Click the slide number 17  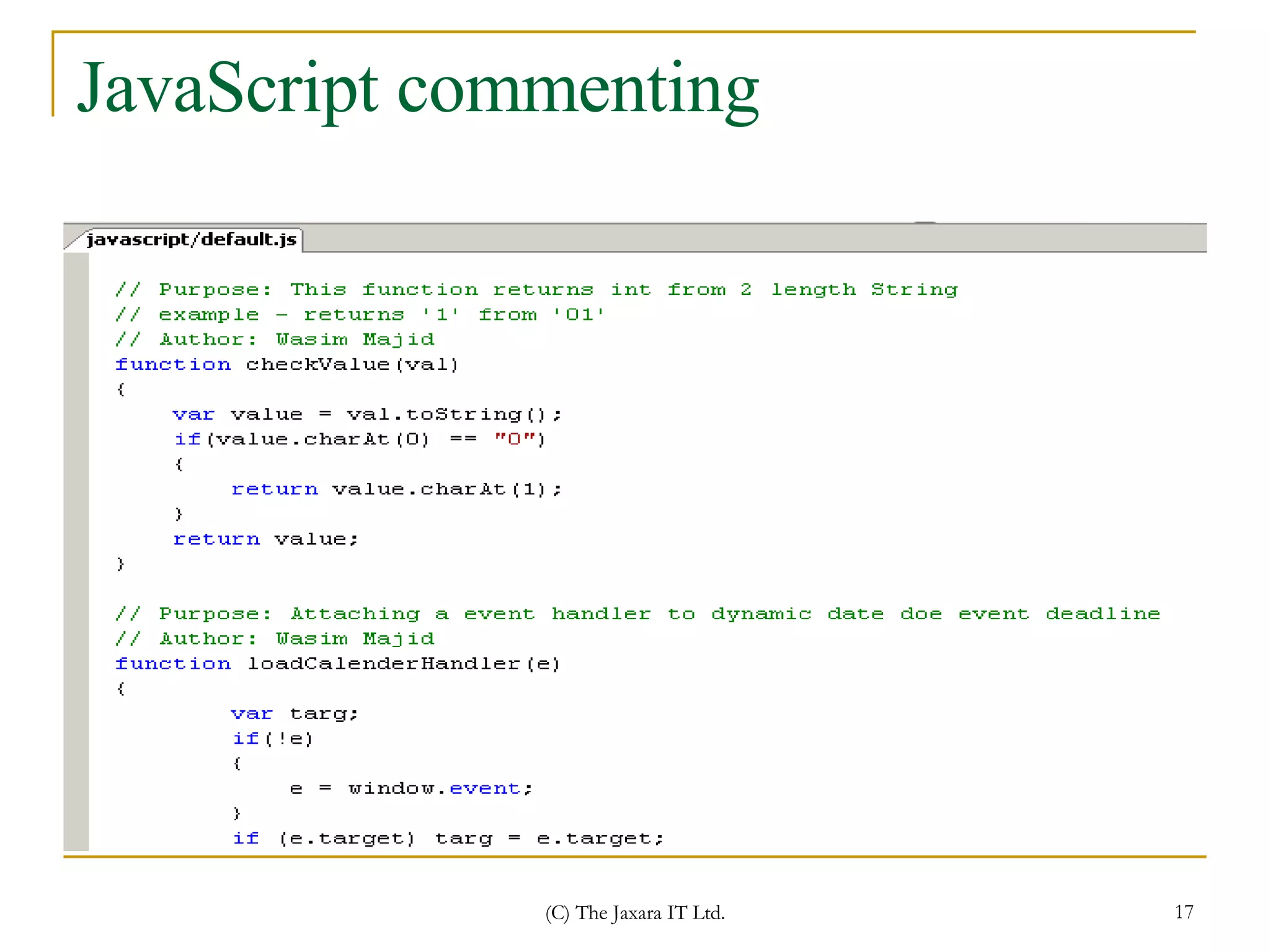(x=1184, y=912)
